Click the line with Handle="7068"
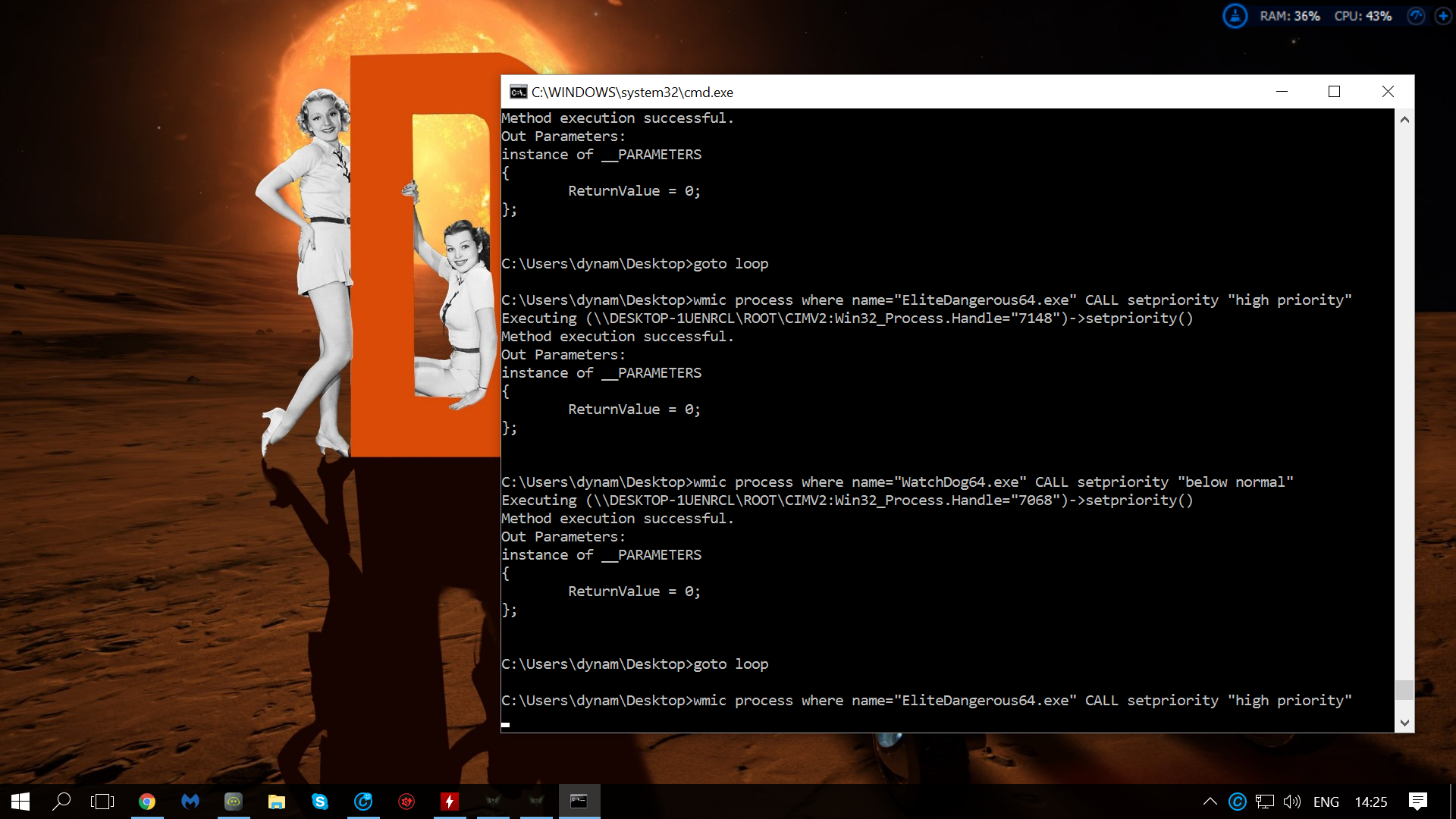The height and width of the screenshot is (819, 1456). click(x=847, y=500)
